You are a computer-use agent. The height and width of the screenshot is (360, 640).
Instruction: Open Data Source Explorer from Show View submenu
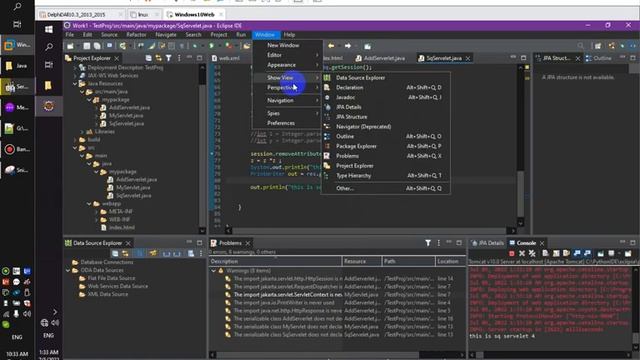tap(385, 78)
